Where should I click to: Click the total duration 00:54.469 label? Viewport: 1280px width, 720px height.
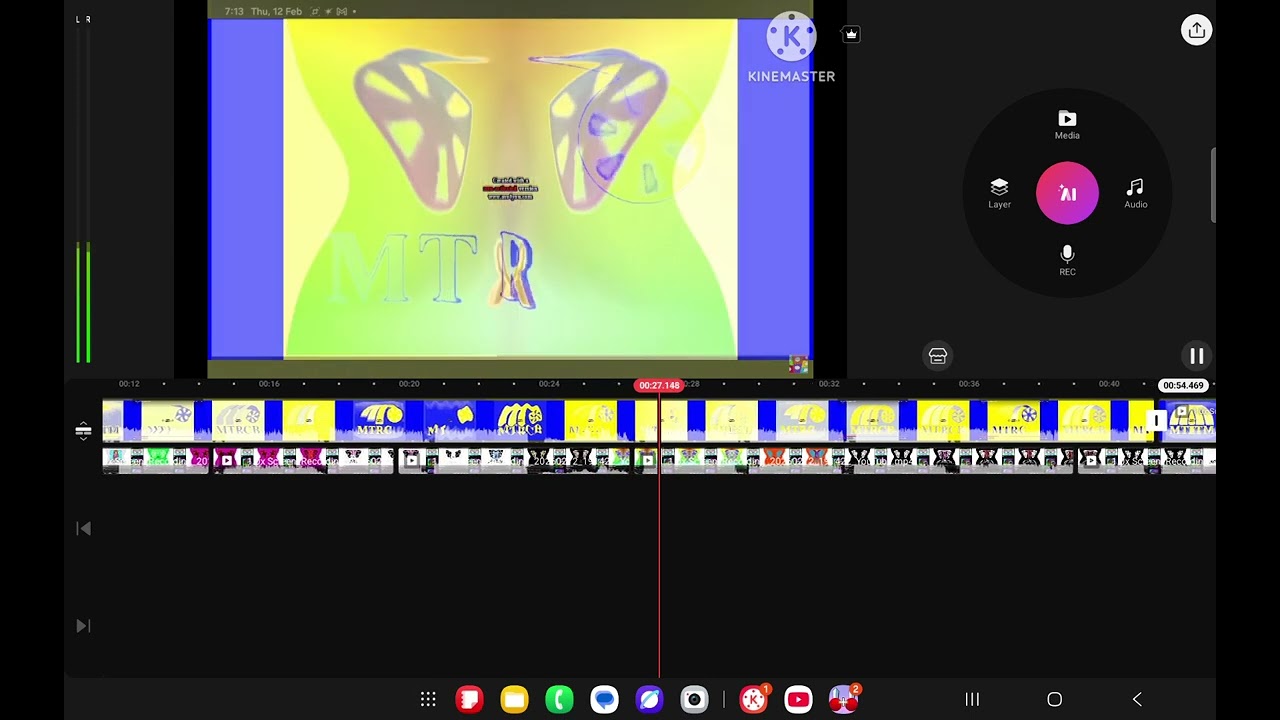coord(1183,385)
